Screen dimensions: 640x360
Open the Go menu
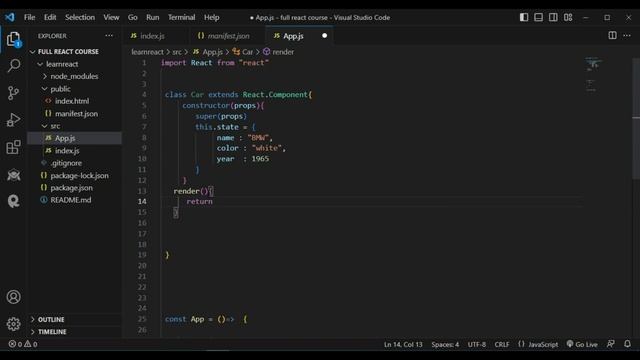[133, 17]
